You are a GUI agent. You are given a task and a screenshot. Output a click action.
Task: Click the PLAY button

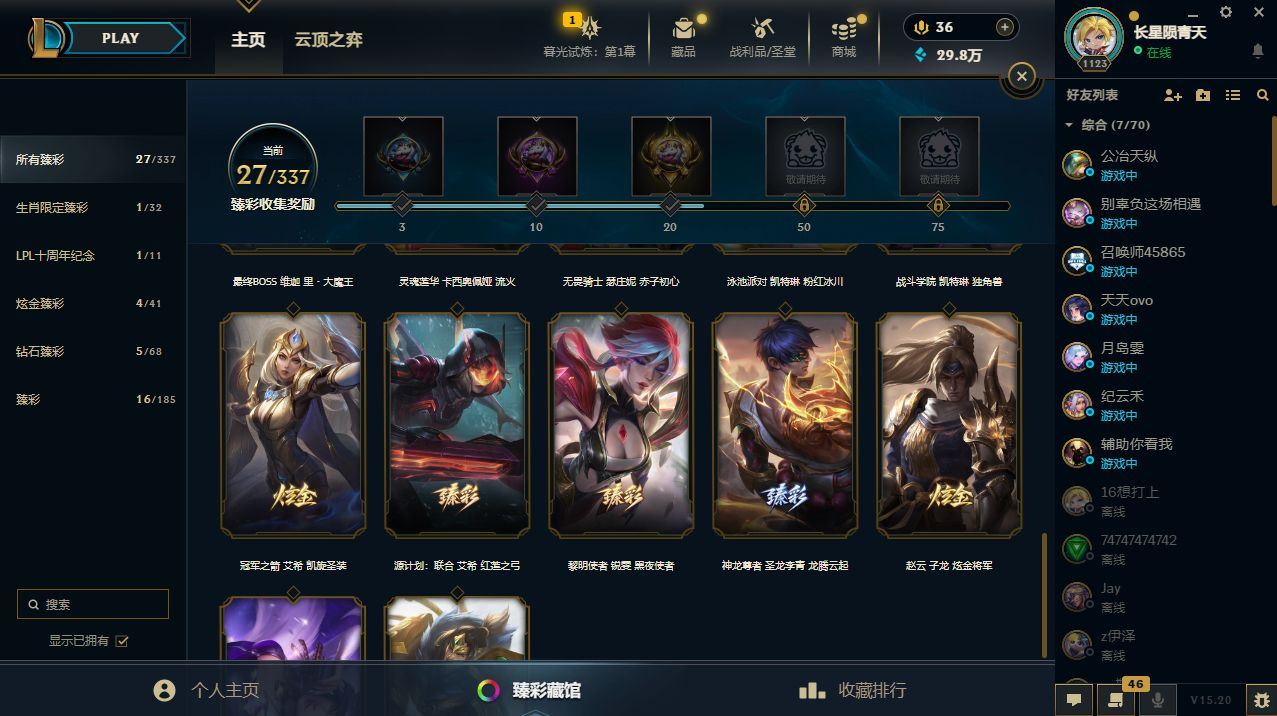[x=121, y=38]
